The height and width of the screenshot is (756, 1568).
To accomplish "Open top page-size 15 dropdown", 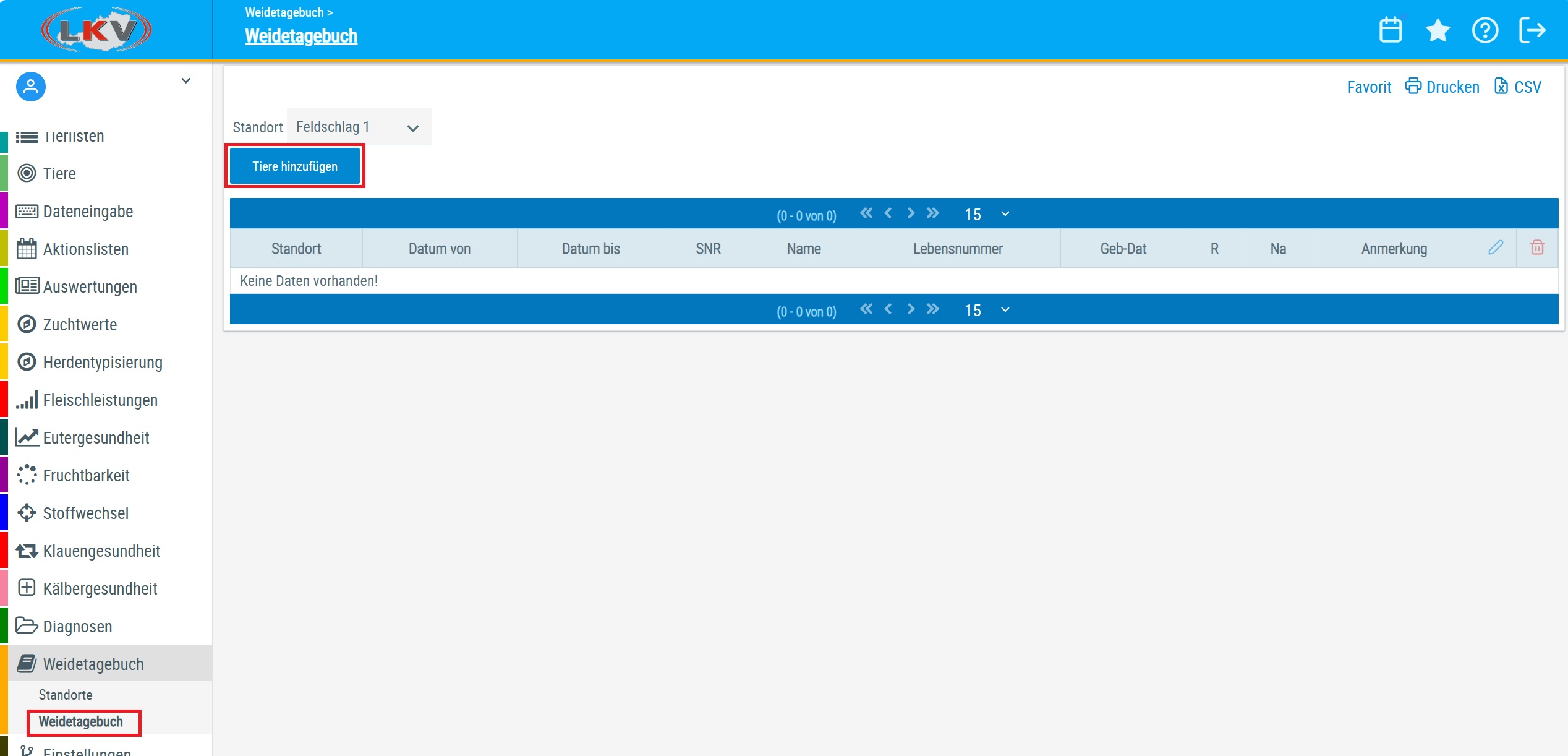I will pos(987,214).
